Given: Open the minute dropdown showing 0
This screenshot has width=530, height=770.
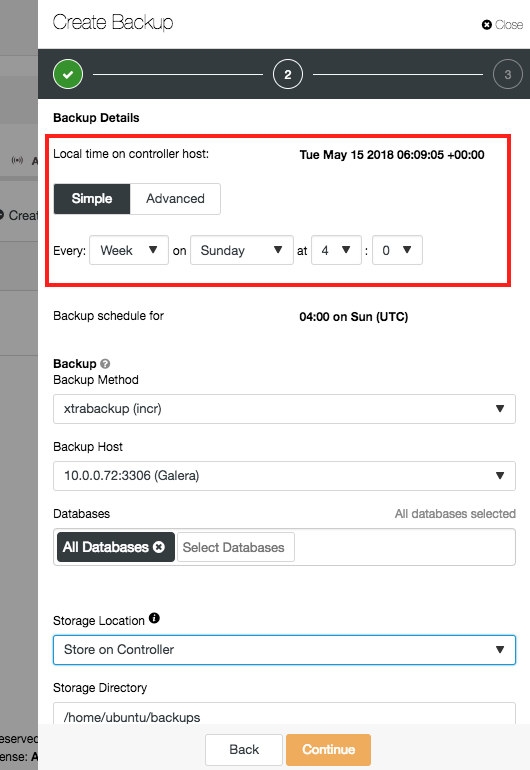Looking at the screenshot, I should click(x=397, y=250).
